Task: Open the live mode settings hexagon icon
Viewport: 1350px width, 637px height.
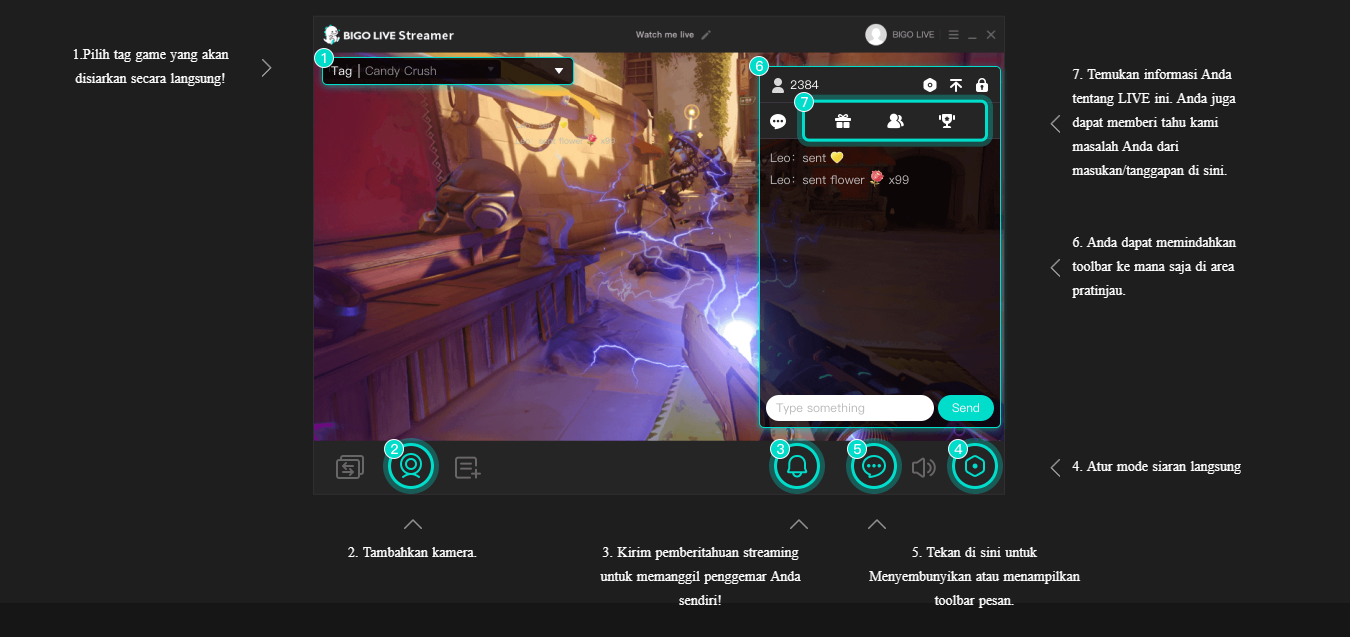Action: coord(975,466)
